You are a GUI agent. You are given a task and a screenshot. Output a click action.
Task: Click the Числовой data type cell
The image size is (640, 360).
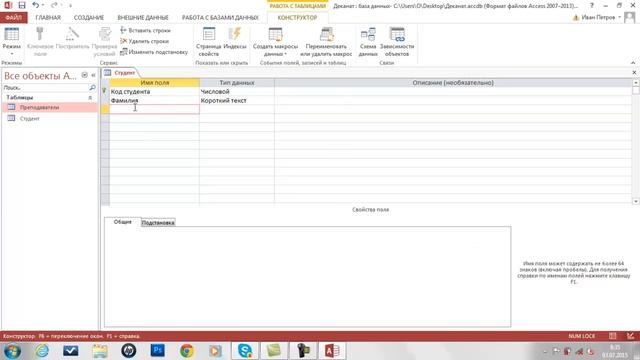[237, 91]
